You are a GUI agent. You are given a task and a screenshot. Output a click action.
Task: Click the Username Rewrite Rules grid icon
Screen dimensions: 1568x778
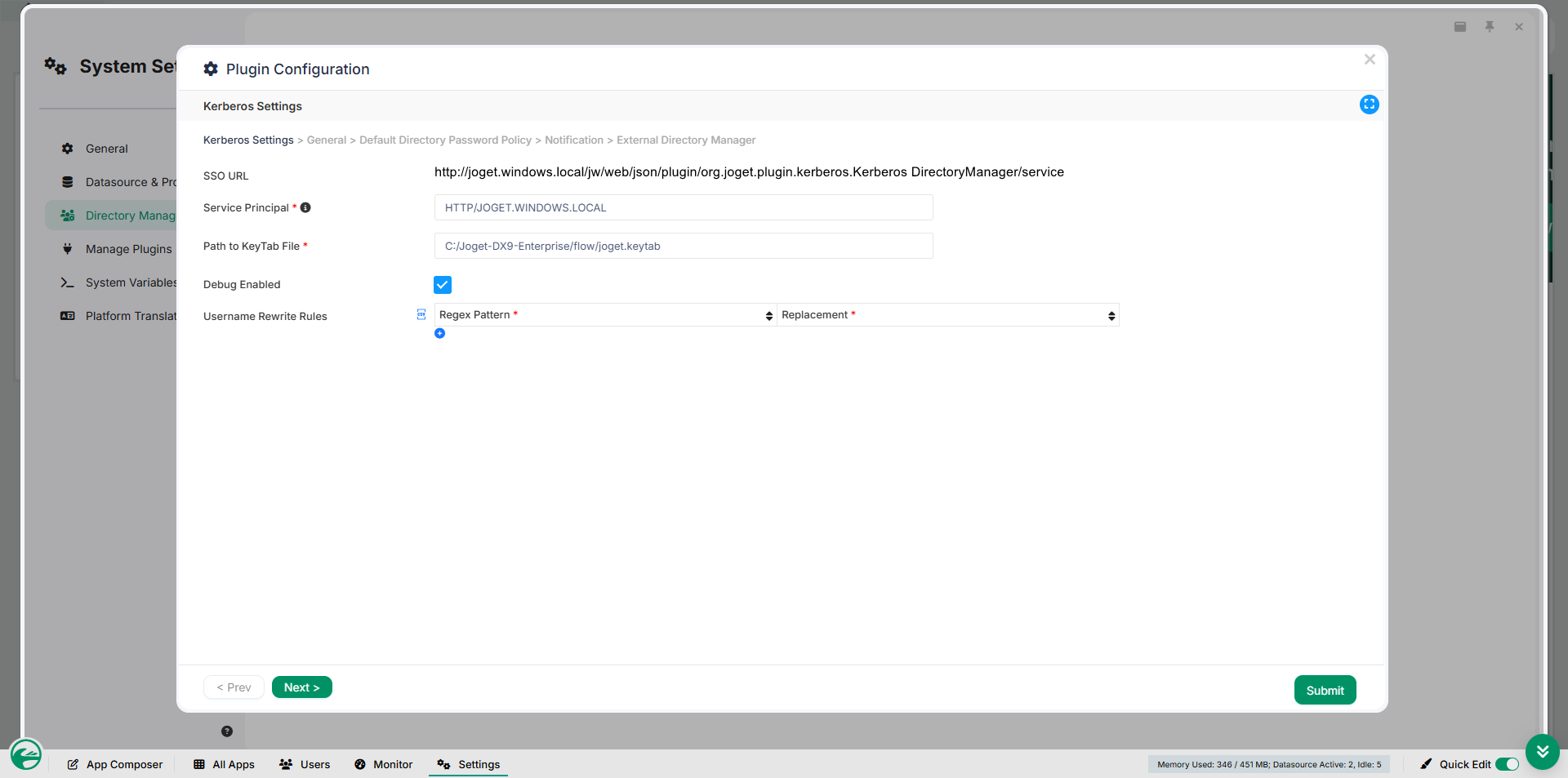coord(421,314)
